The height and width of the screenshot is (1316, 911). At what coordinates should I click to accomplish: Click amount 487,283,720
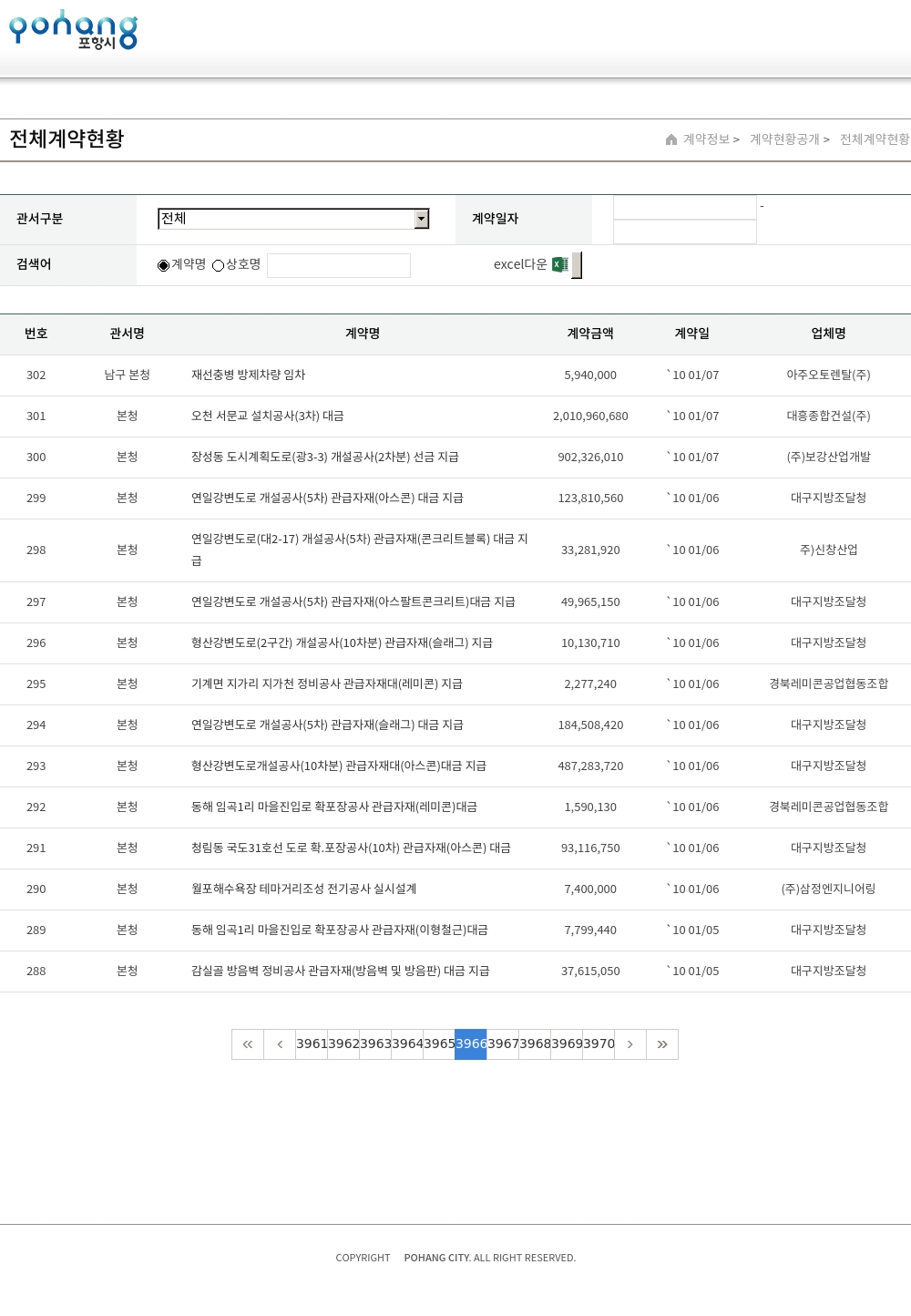(590, 766)
